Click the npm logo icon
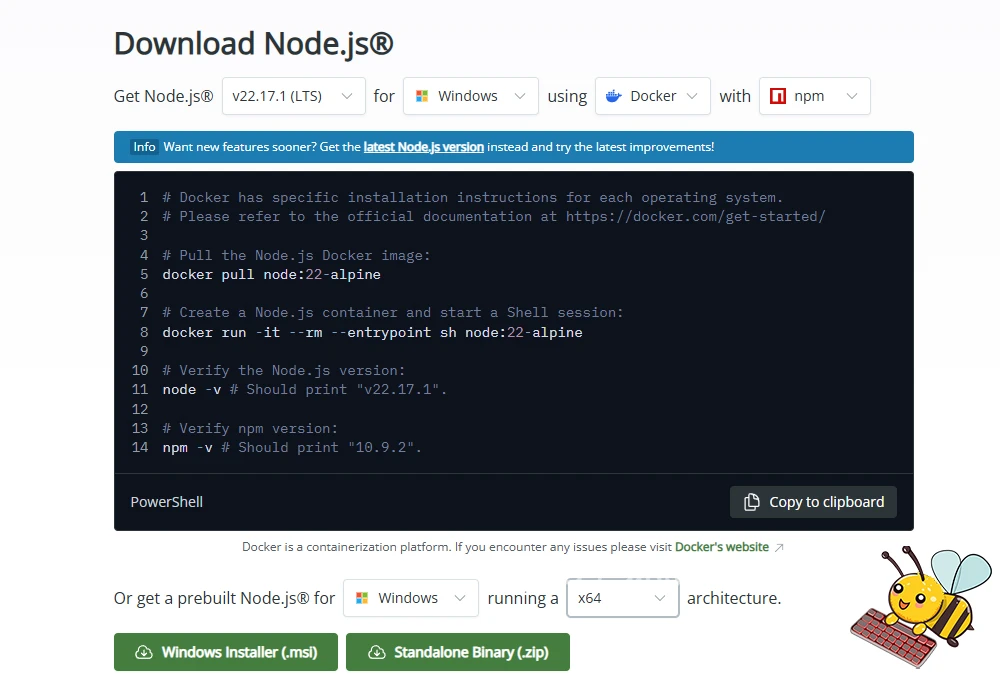Image resolution: width=1000 pixels, height=700 pixels. (x=778, y=96)
